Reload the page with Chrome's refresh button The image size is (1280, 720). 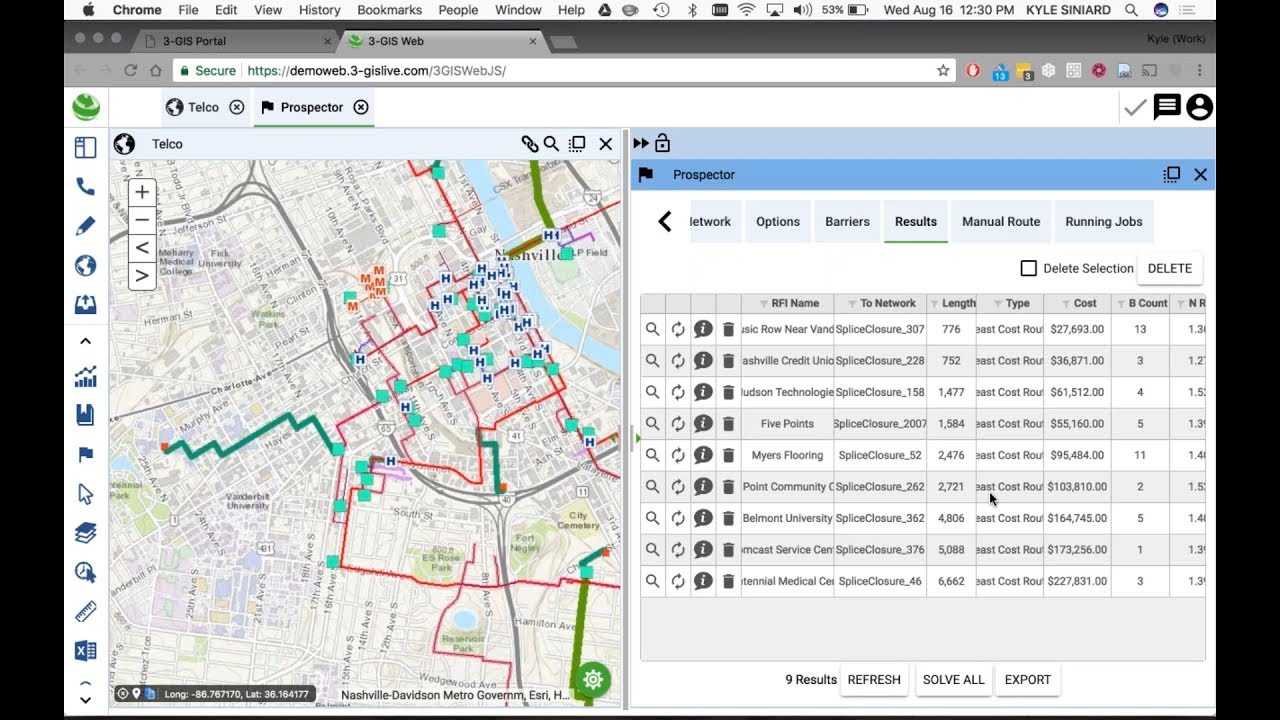(130, 71)
